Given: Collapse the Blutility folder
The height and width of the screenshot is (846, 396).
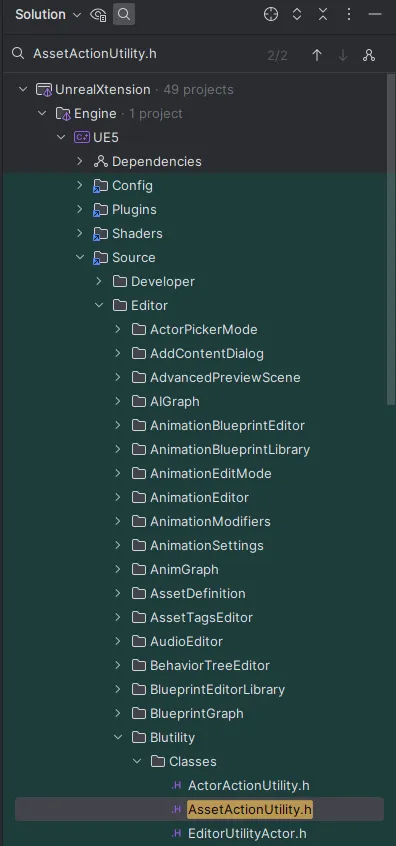Looking at the screenshot, I should point(118,737).
